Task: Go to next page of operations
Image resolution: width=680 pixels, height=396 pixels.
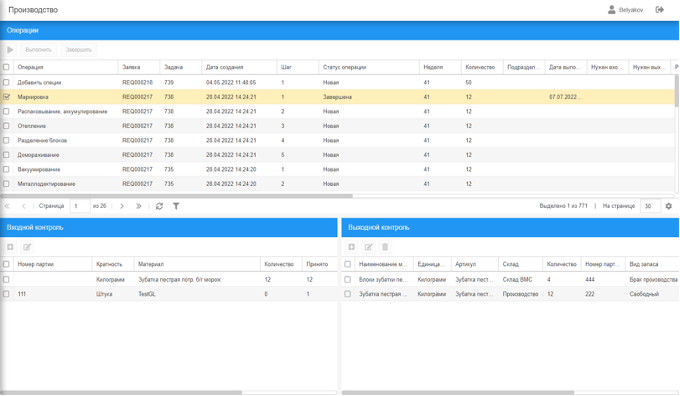Action: tap(122, 206)
